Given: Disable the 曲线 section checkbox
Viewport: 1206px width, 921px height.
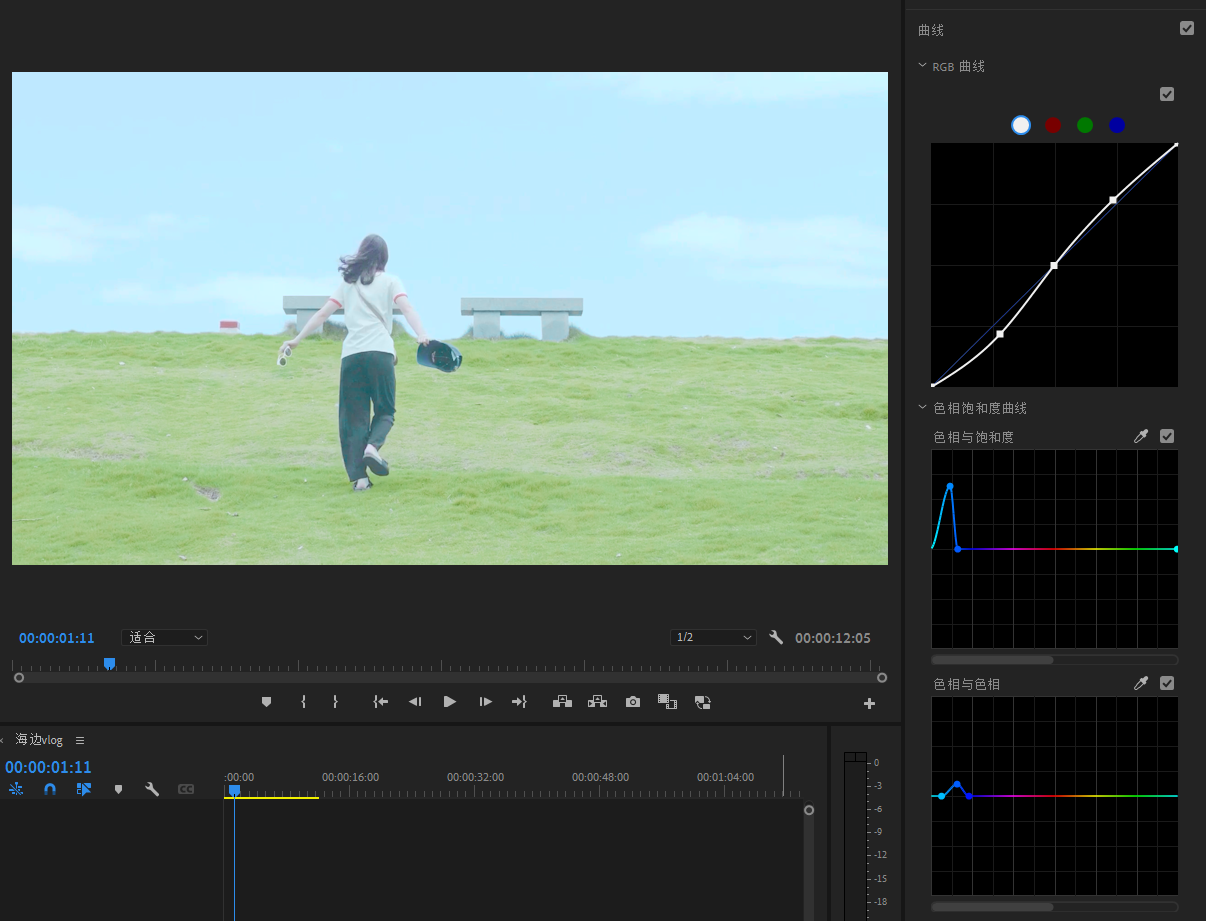Looking at the screenshot, I should click(1187, 28).
